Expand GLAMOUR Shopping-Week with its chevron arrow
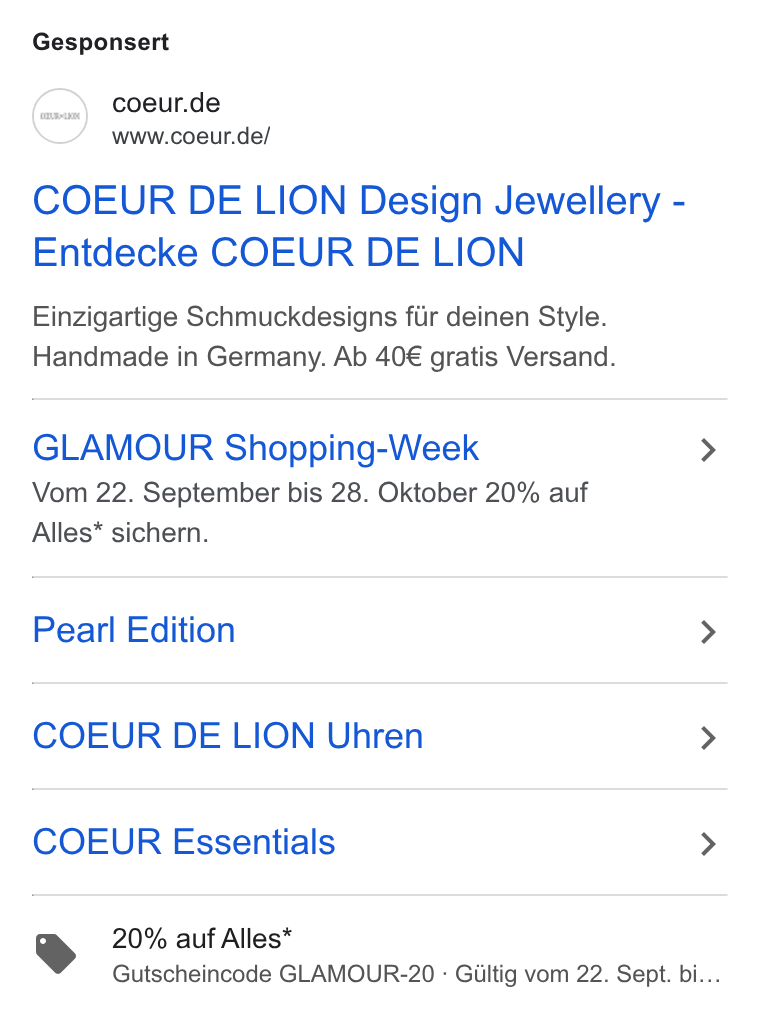Screen dimensions: 760x1012 (708, 450)
